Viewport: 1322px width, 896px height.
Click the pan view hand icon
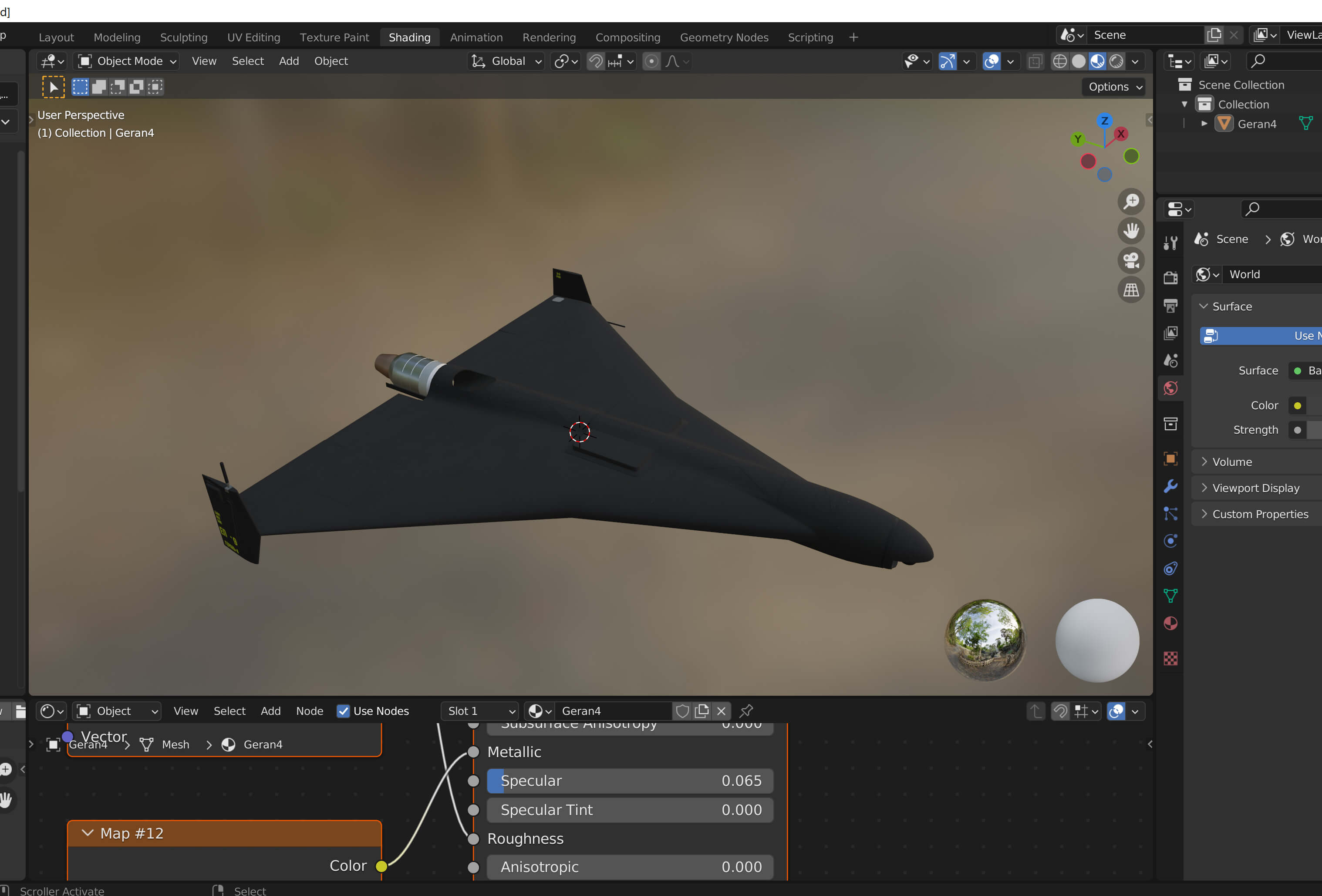[1131, 231]
